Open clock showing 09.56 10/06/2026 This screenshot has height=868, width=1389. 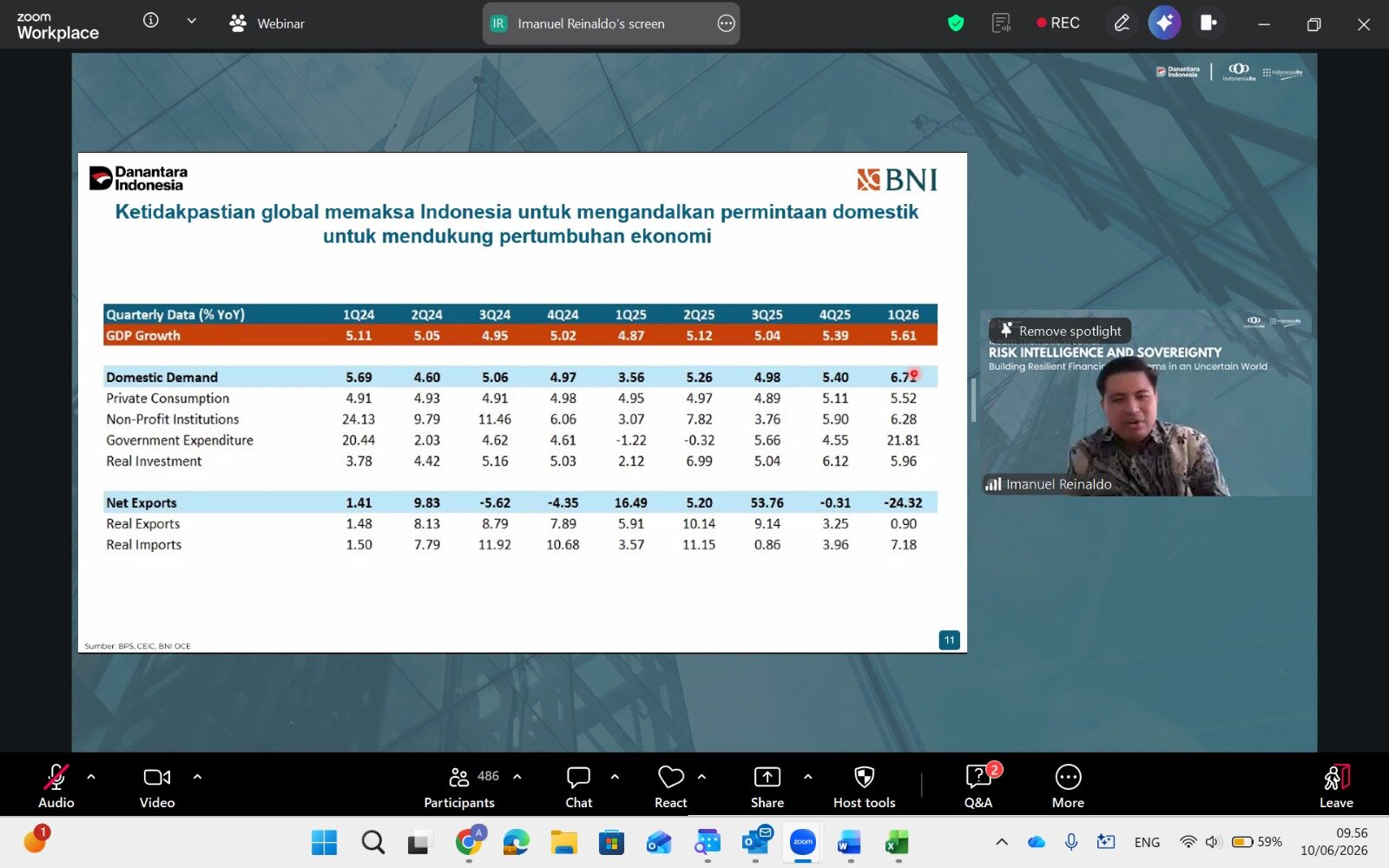pyautogui.click(x=1334, y=842)
